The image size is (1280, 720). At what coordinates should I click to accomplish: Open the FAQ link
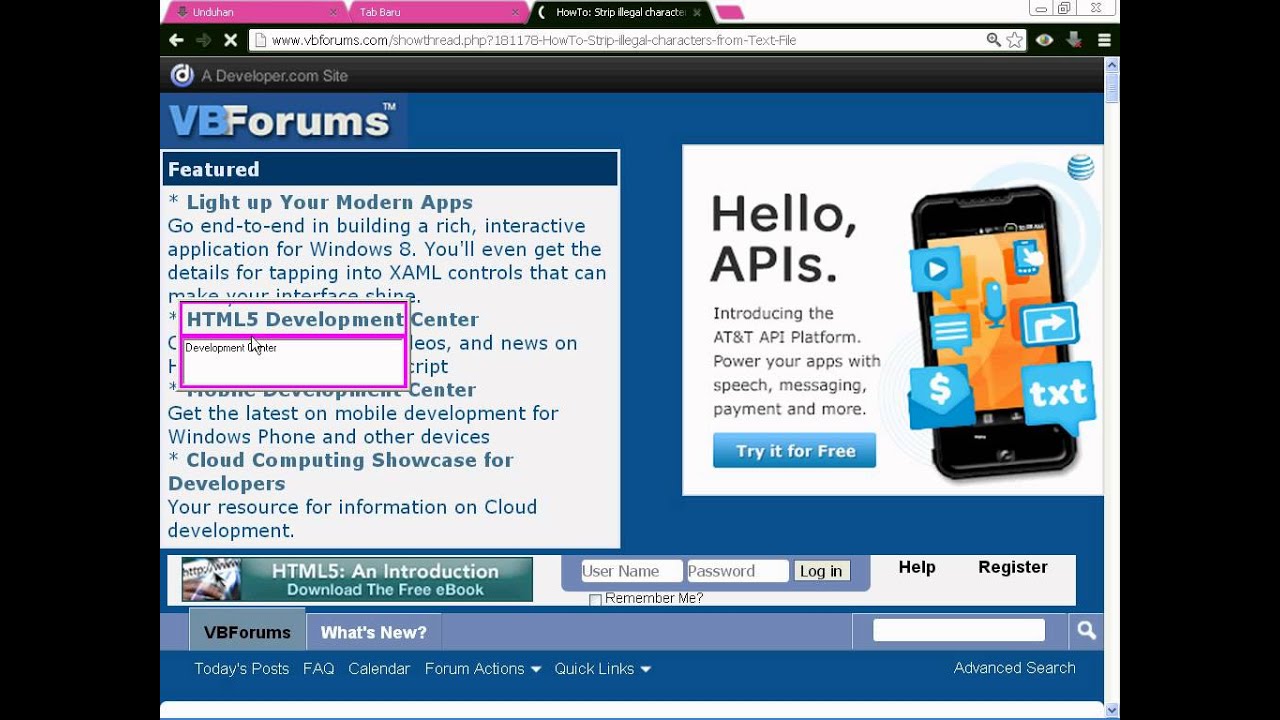coord(319,669)
